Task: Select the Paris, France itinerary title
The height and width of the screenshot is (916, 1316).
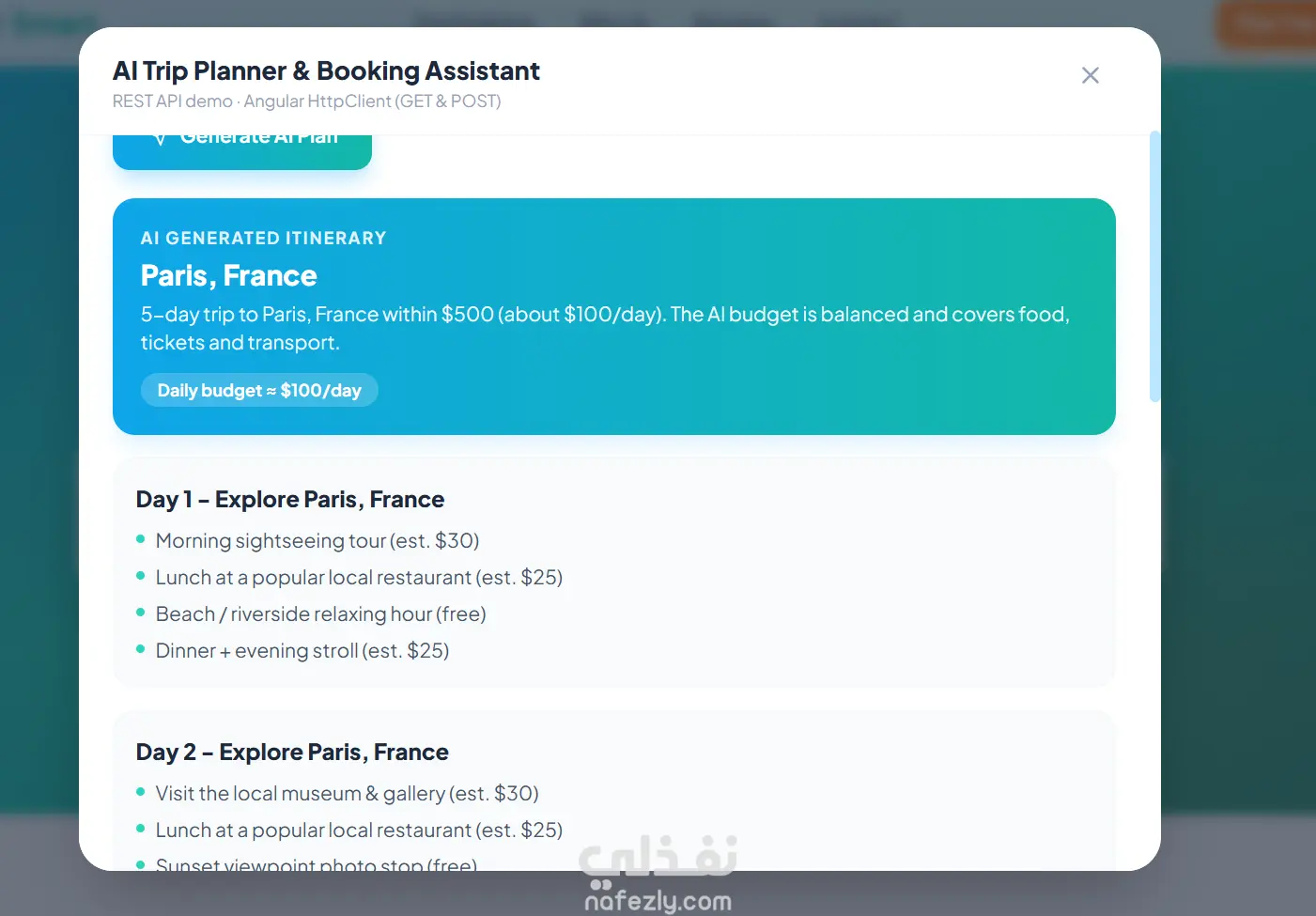Action: [228, 275]
